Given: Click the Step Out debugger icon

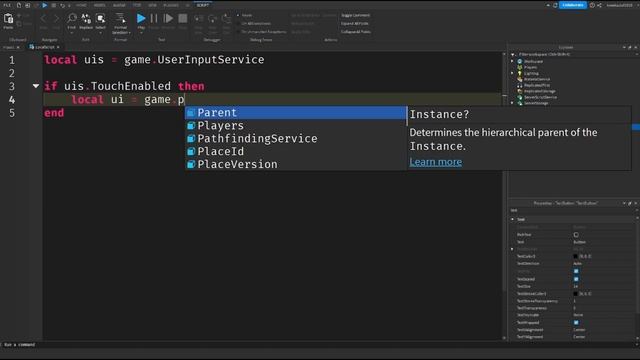Looking at the screenshot, I should 227,19.
